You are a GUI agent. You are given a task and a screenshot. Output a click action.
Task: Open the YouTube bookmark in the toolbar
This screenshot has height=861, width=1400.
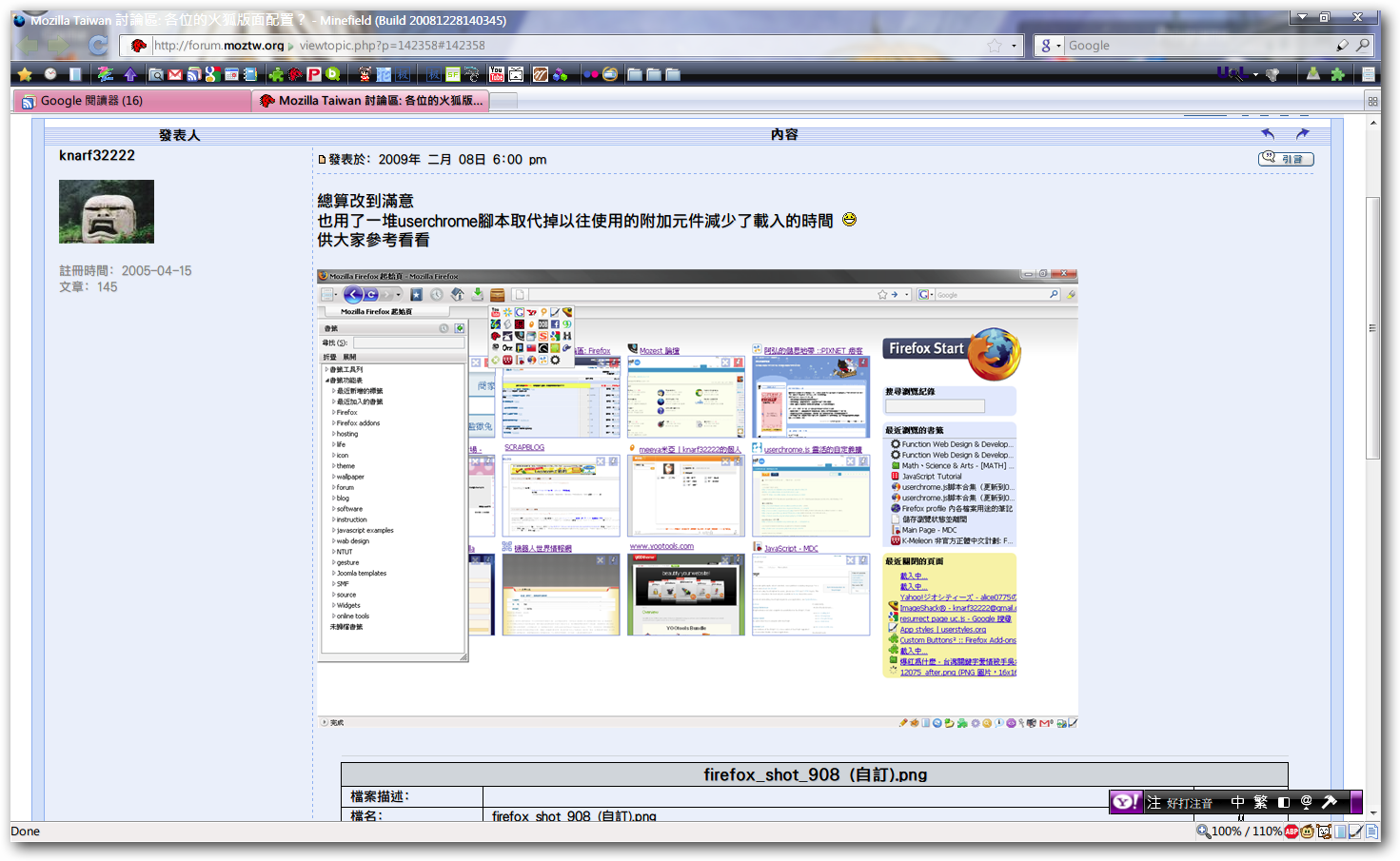[496, 74]
